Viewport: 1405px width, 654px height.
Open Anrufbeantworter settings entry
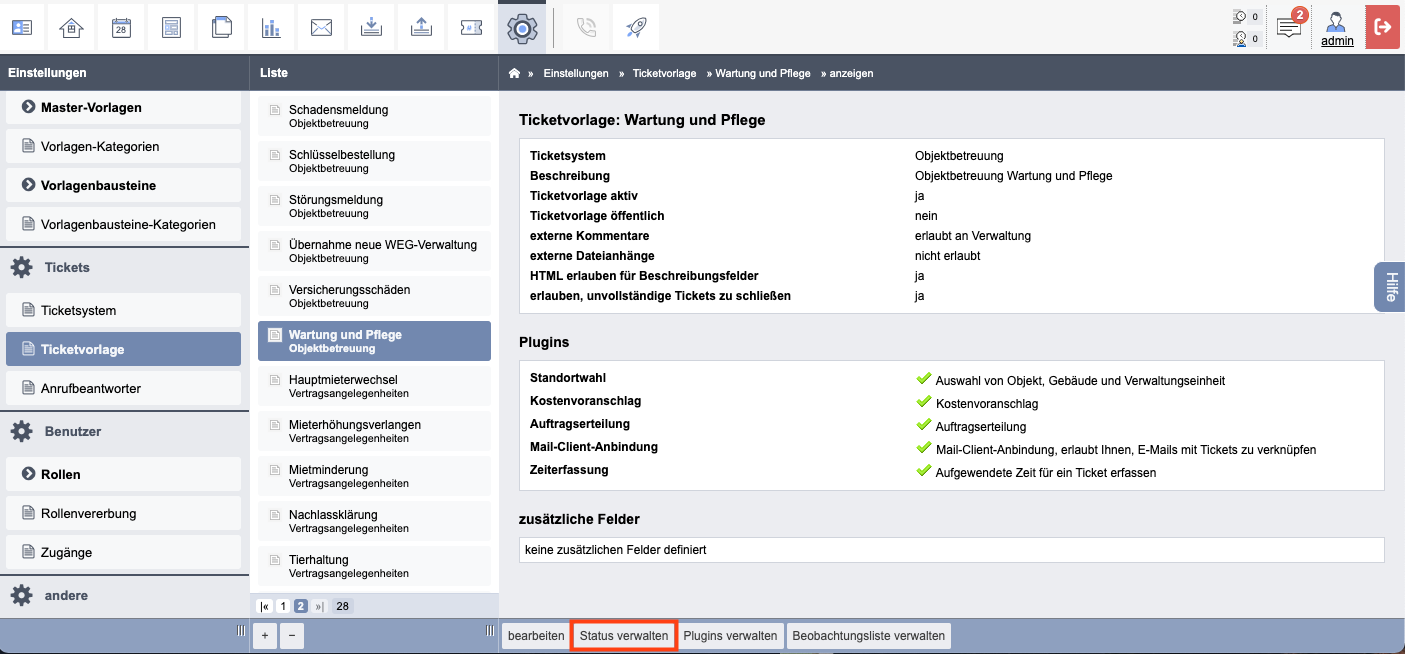pos(124,388)
